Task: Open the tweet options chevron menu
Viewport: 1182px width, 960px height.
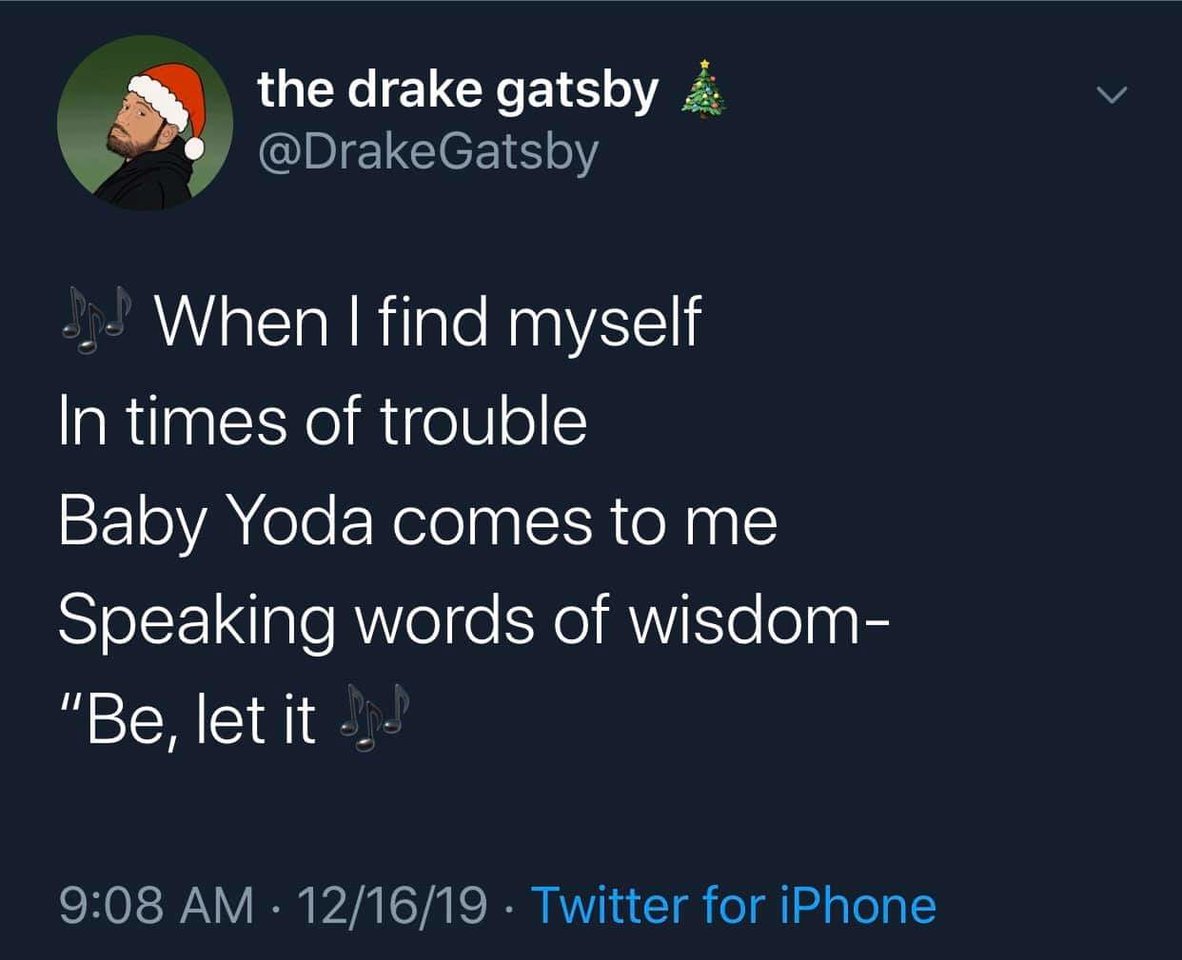Action: pyautogui.click(x=1111, y=96)
